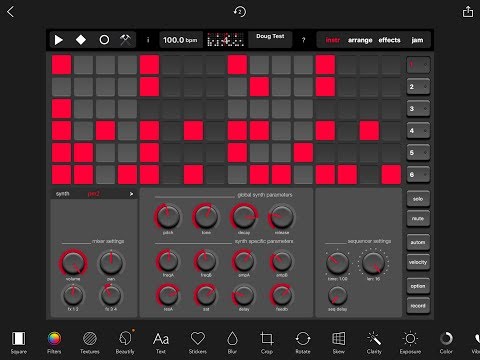Image resolution: width=480 pixels, height=360 pixels.
Task: Start playback with the play triangle
Action: coord(59,40)
